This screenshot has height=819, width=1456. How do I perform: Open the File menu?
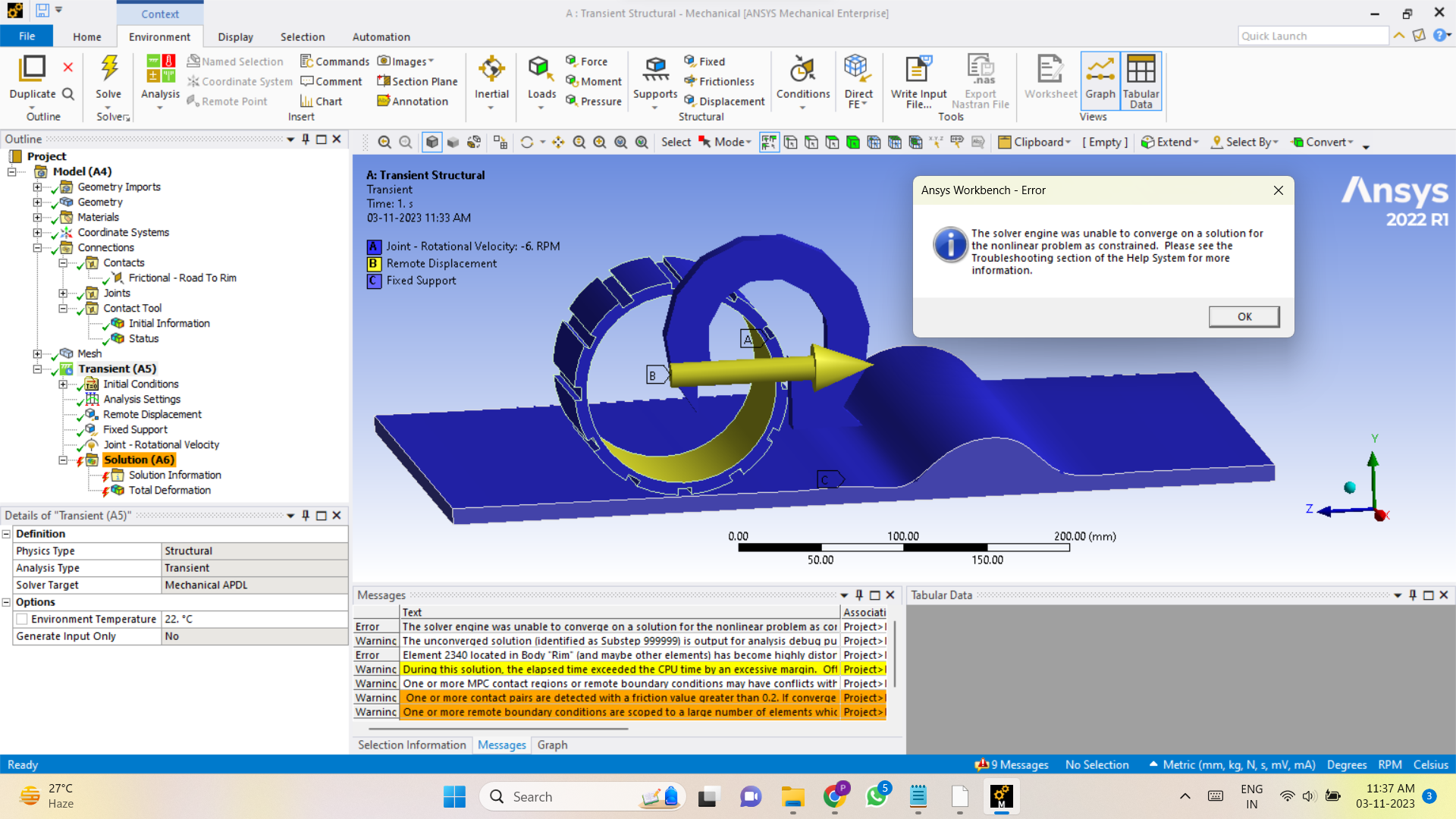pos(27,36)
